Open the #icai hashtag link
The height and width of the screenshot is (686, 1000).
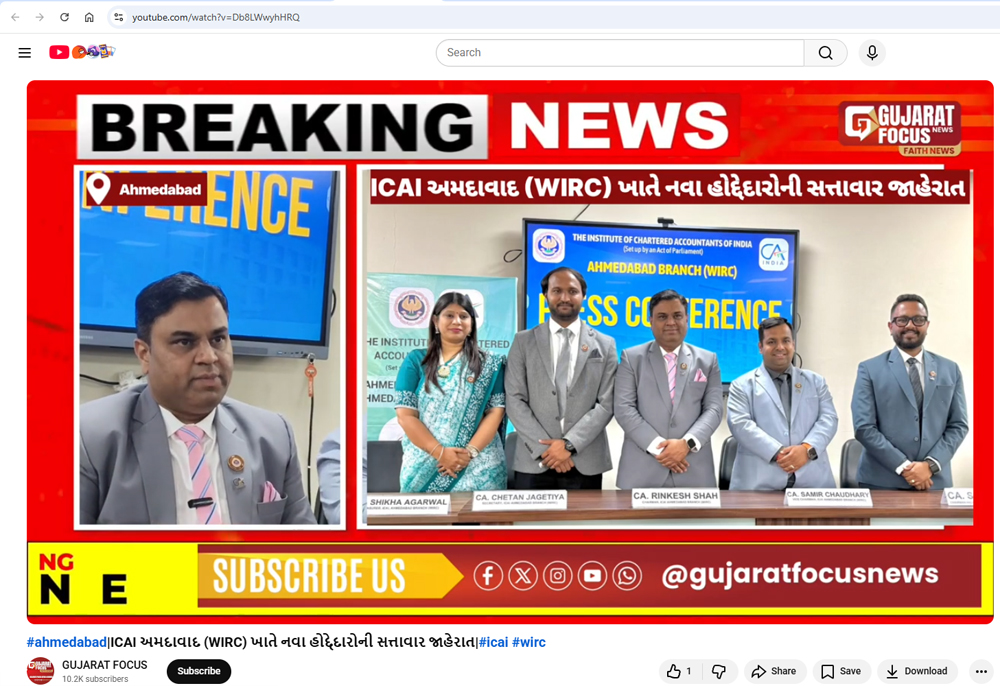click(x=493, y=642)
